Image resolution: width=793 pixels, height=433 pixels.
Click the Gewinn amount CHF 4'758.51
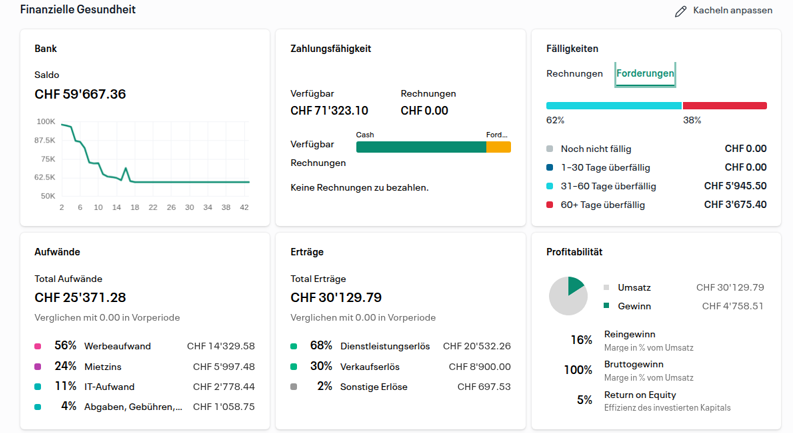coord(733,306)
